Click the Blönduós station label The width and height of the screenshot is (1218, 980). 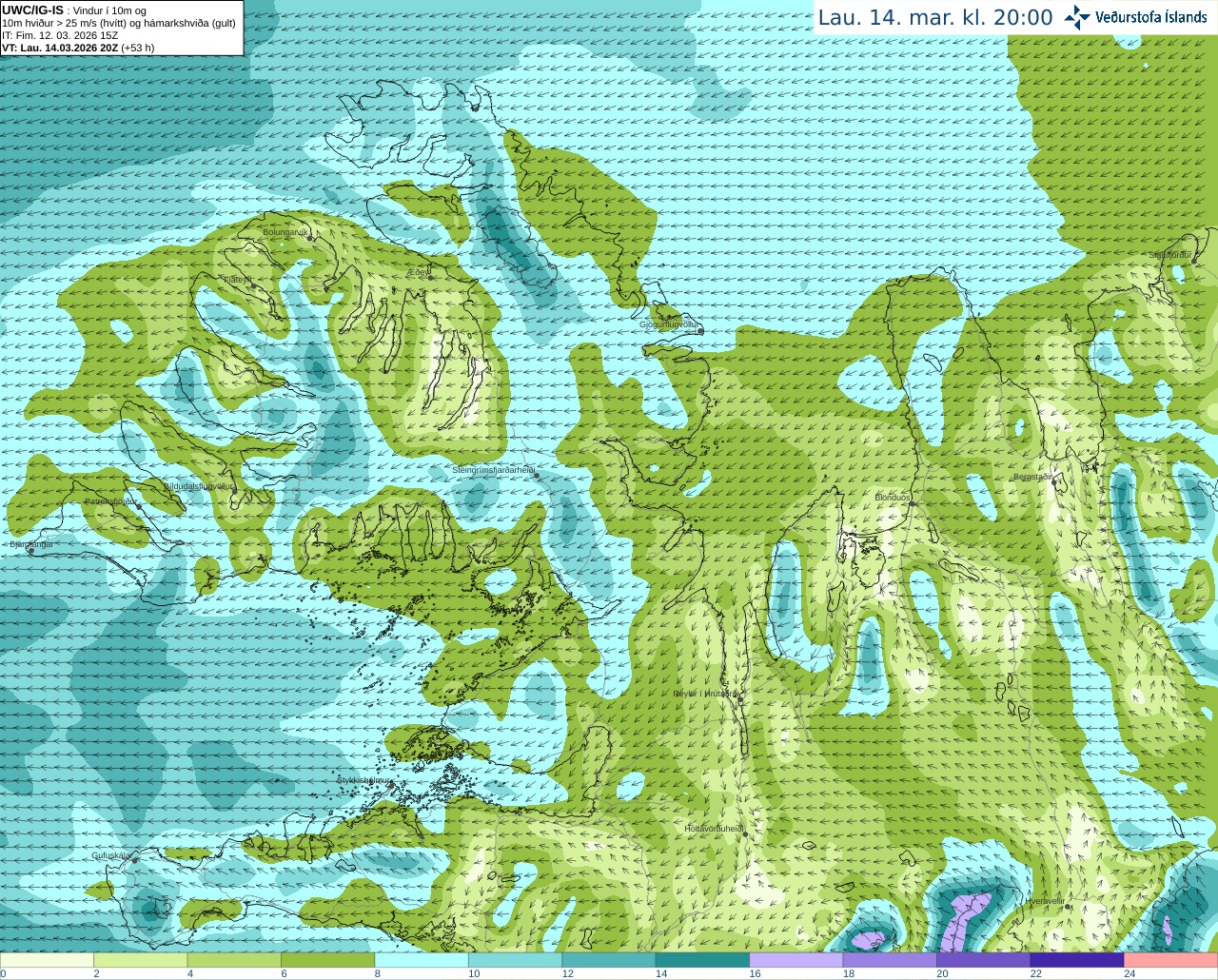click(893, 498)
